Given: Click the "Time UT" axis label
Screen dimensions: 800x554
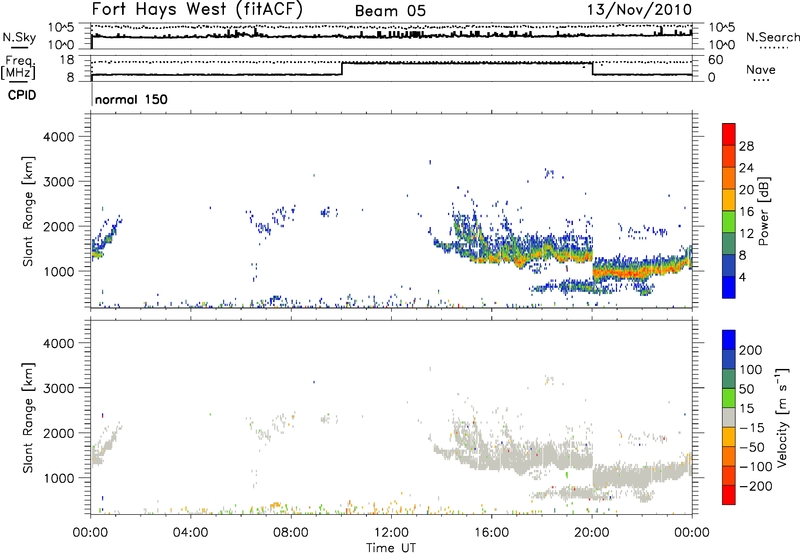Looking at the screenshot, I should point(391,548).
